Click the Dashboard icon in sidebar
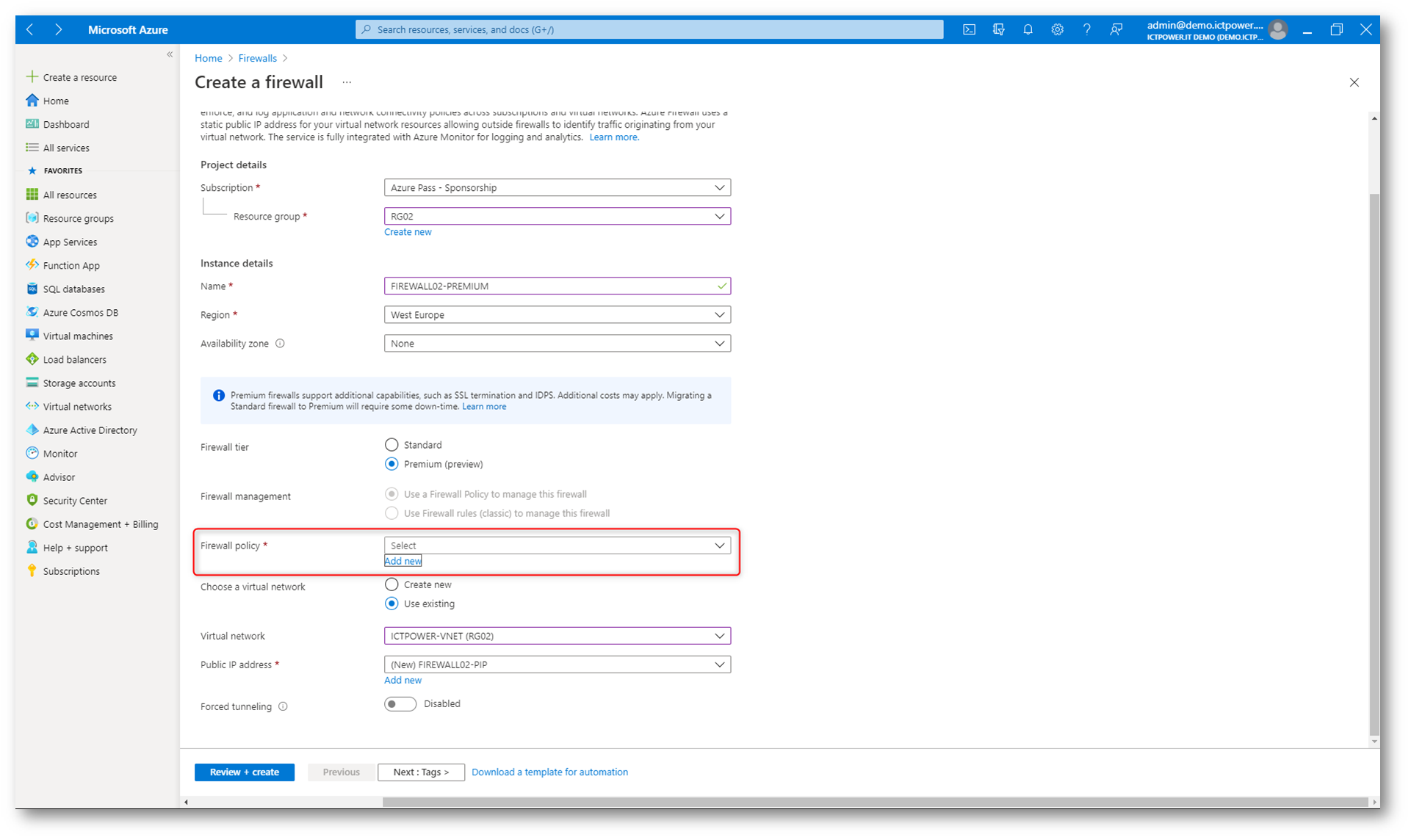 click(32, 124)
